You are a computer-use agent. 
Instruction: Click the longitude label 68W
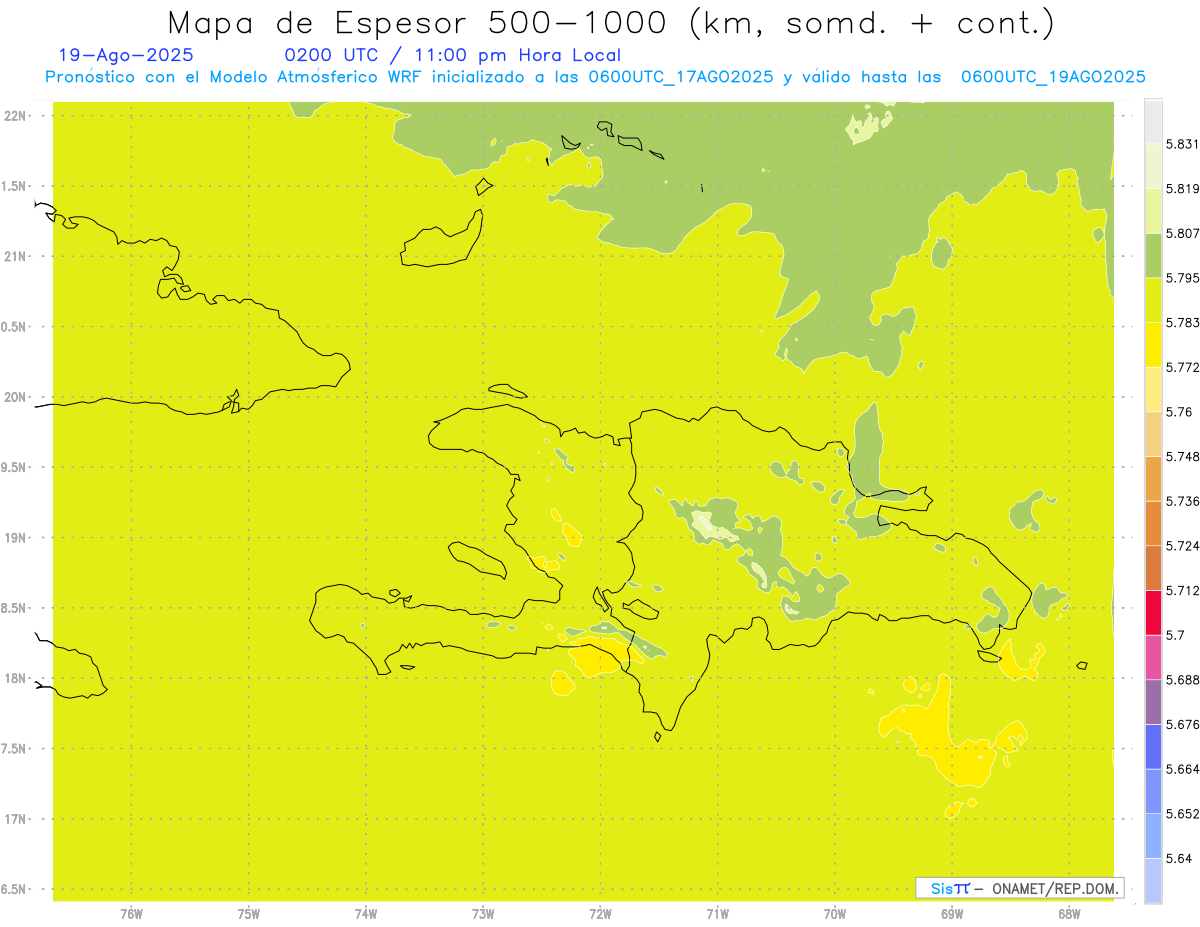click(1068, 914)
